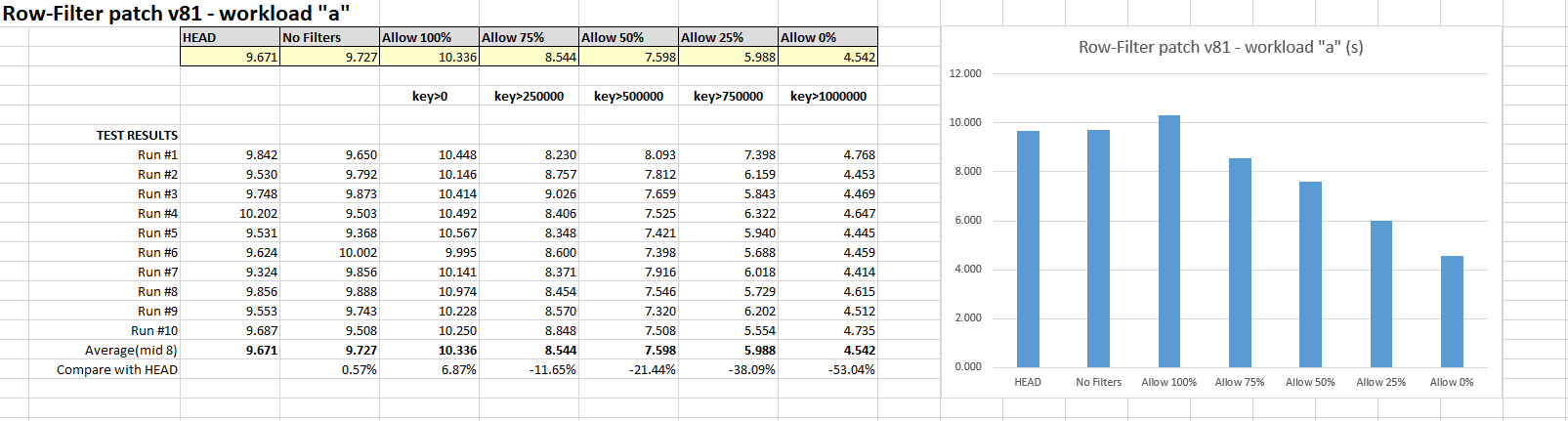The height and width of the screenshot is (421, 1568).
Task: Click the yellow summary cell under Allow 0% header
Action: point(827,57)
